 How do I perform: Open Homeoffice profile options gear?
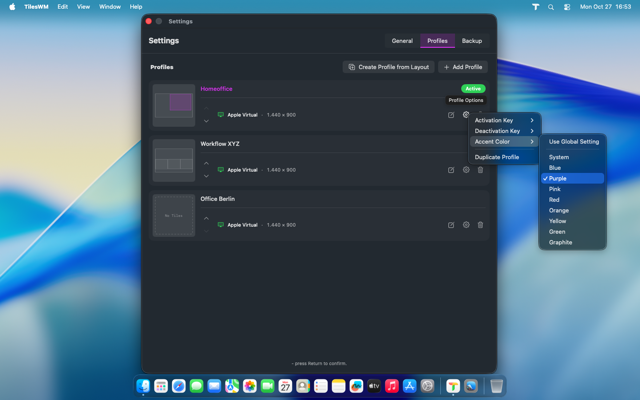pyautogui.click(x=466, y=115)
